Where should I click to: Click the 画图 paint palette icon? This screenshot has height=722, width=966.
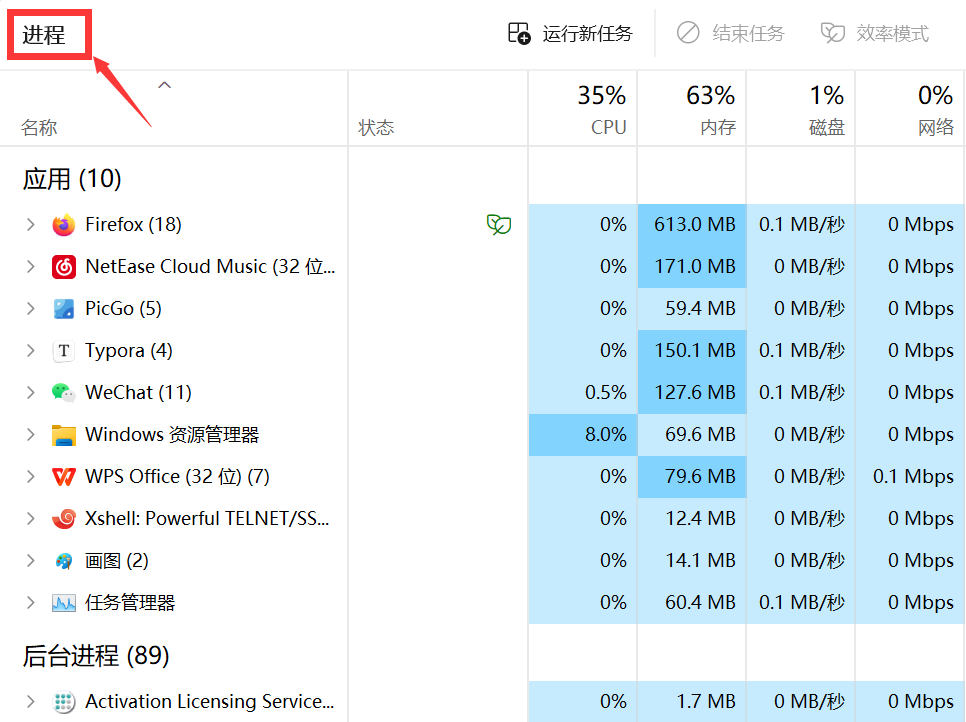63,561
